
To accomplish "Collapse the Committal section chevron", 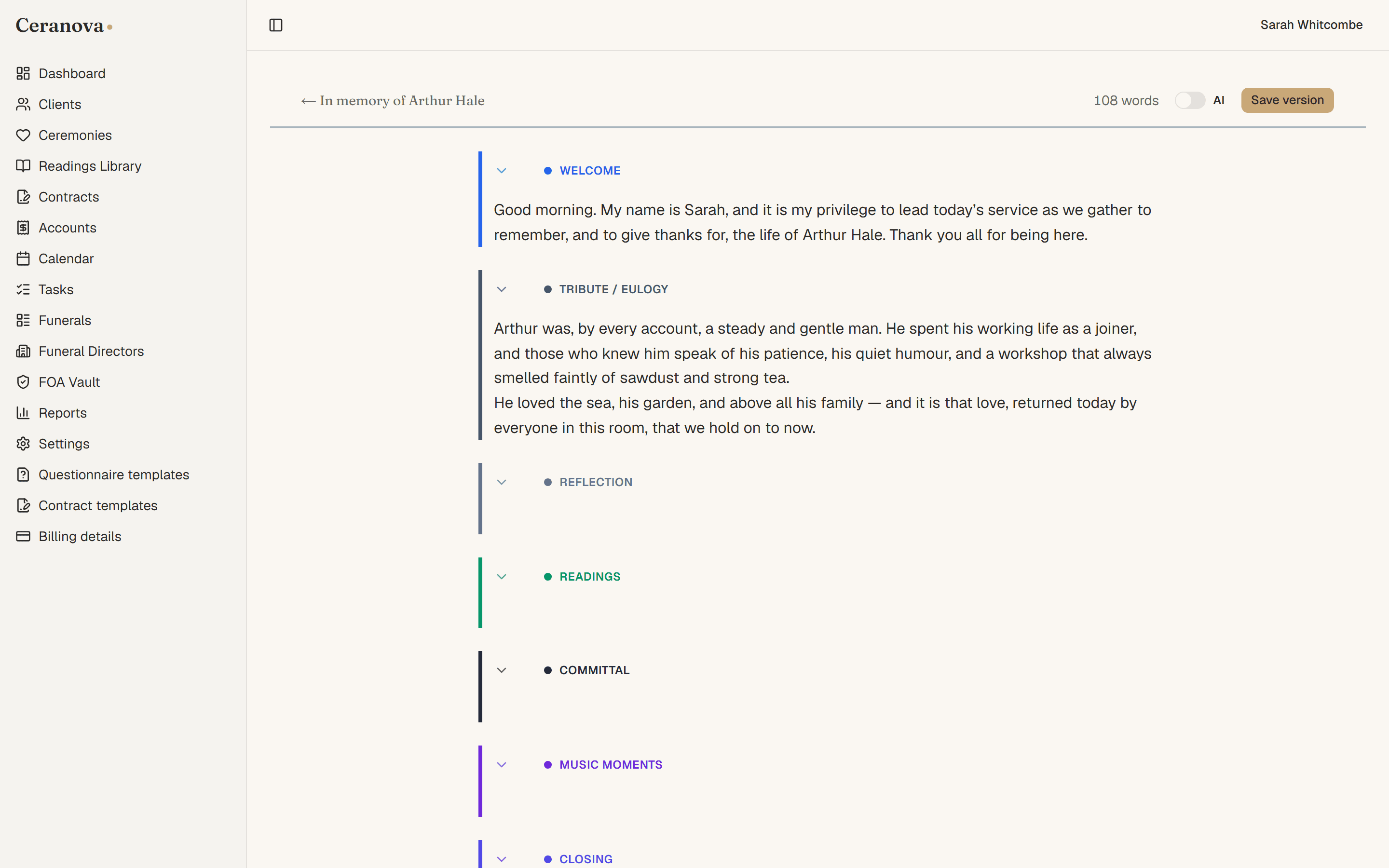I will tap(502, 670).
